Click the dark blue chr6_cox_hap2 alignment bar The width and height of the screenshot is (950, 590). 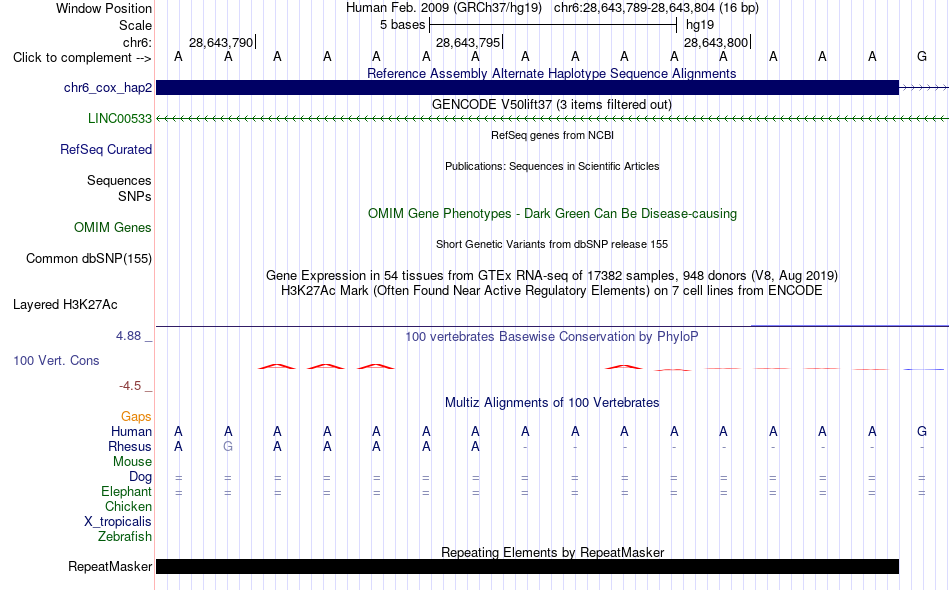pyautogui.click(x=527, y=87)
